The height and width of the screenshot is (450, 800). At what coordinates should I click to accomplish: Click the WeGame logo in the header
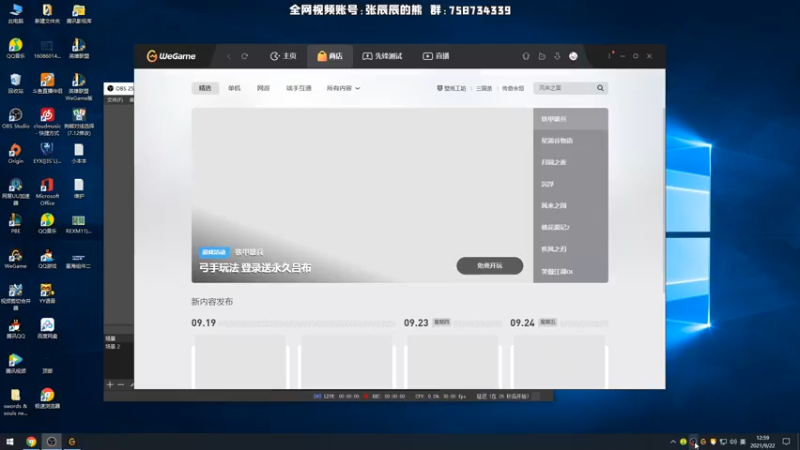click(171, 56)
